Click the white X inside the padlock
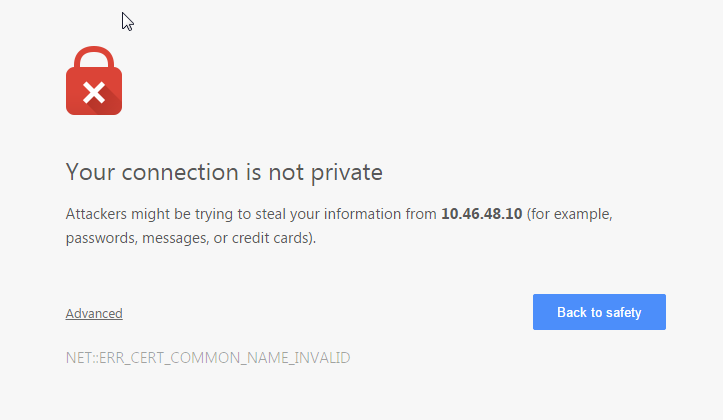 tap(94, 94)
